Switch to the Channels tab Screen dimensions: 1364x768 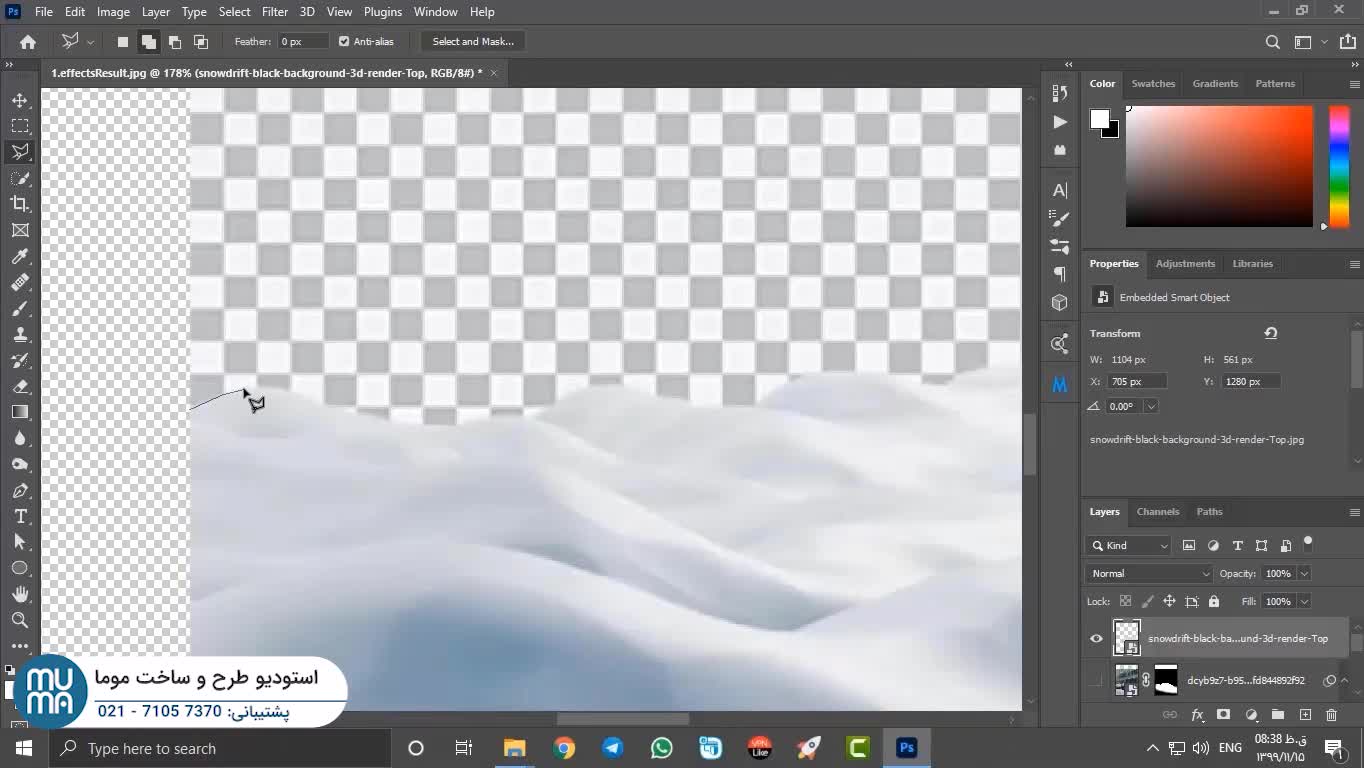pyautogui.click(x=1157, y=512)
